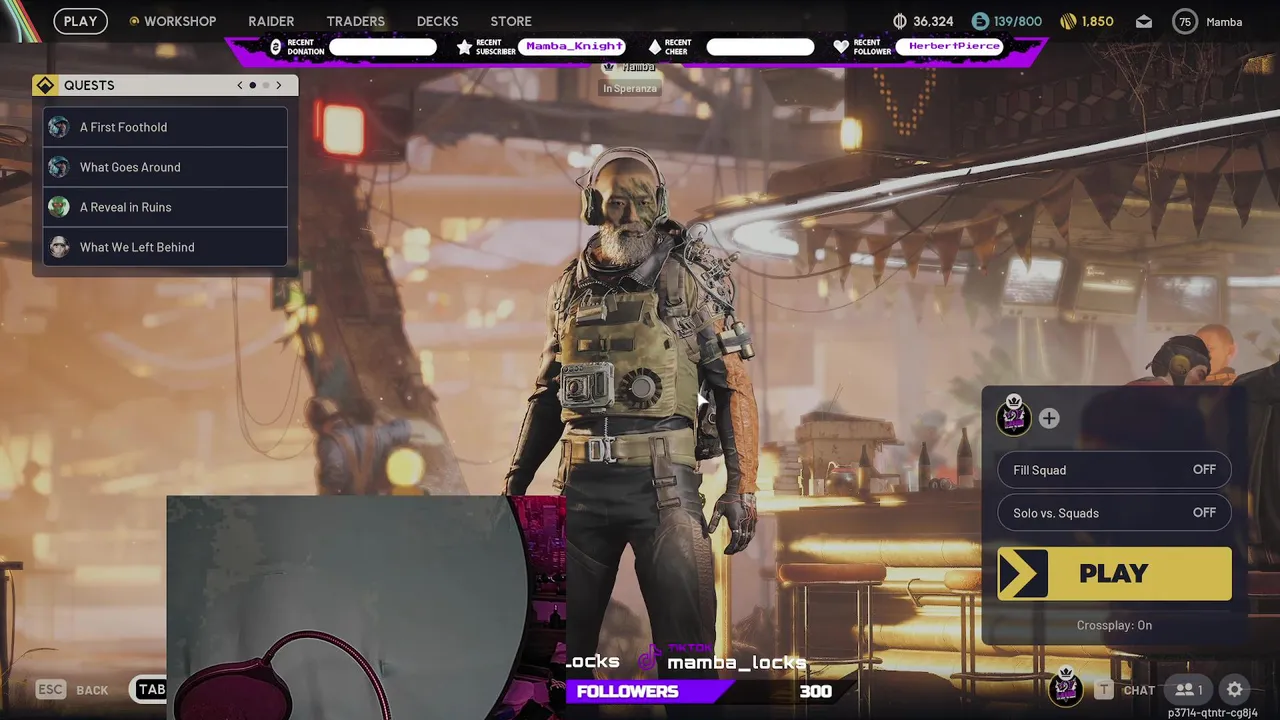Open the social party count icon
The width and height of the screenshot is (1280, 720).
coord(1189,689)
